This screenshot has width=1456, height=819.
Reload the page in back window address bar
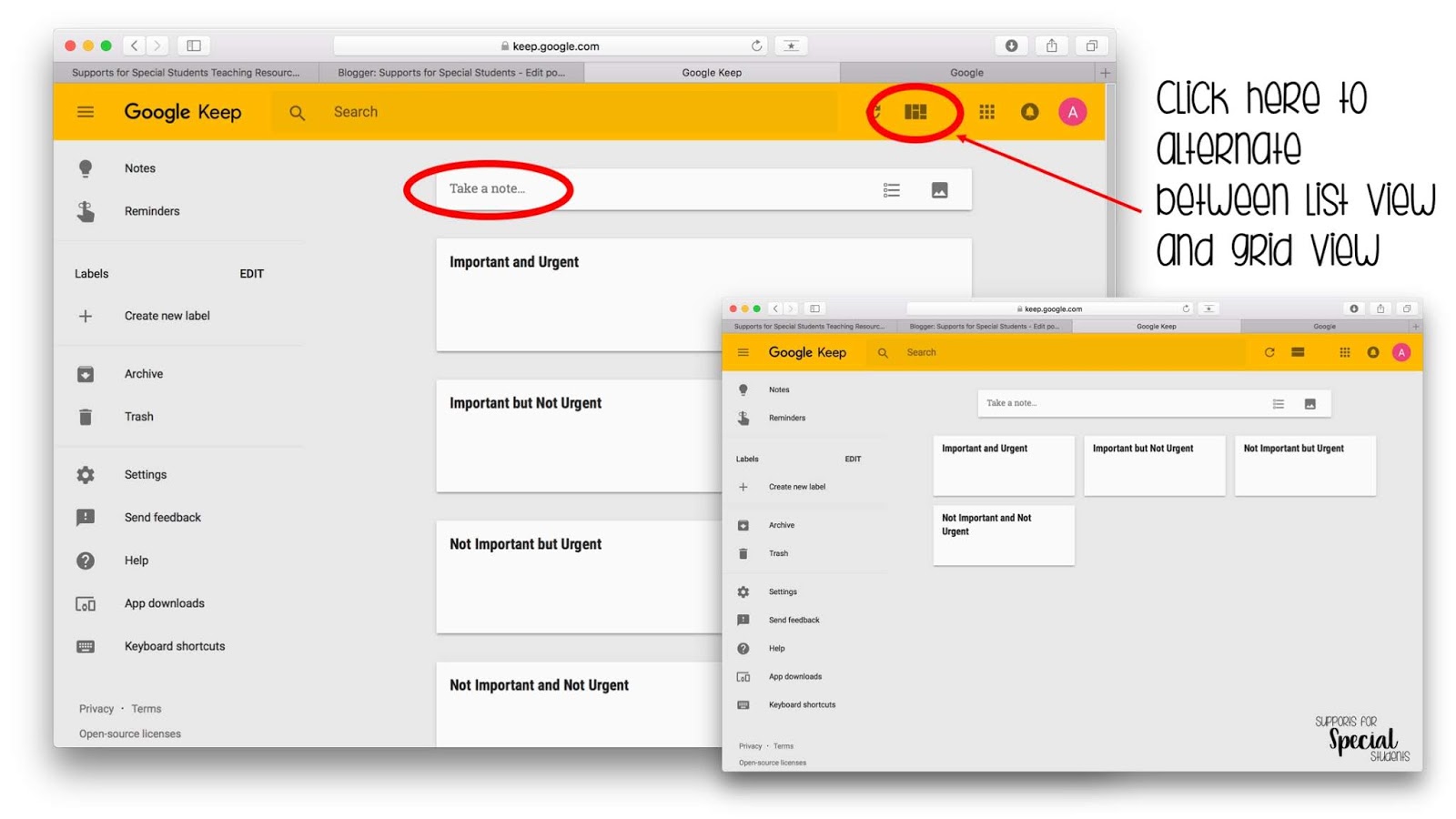pyautogui.click(x=756, y=45)
